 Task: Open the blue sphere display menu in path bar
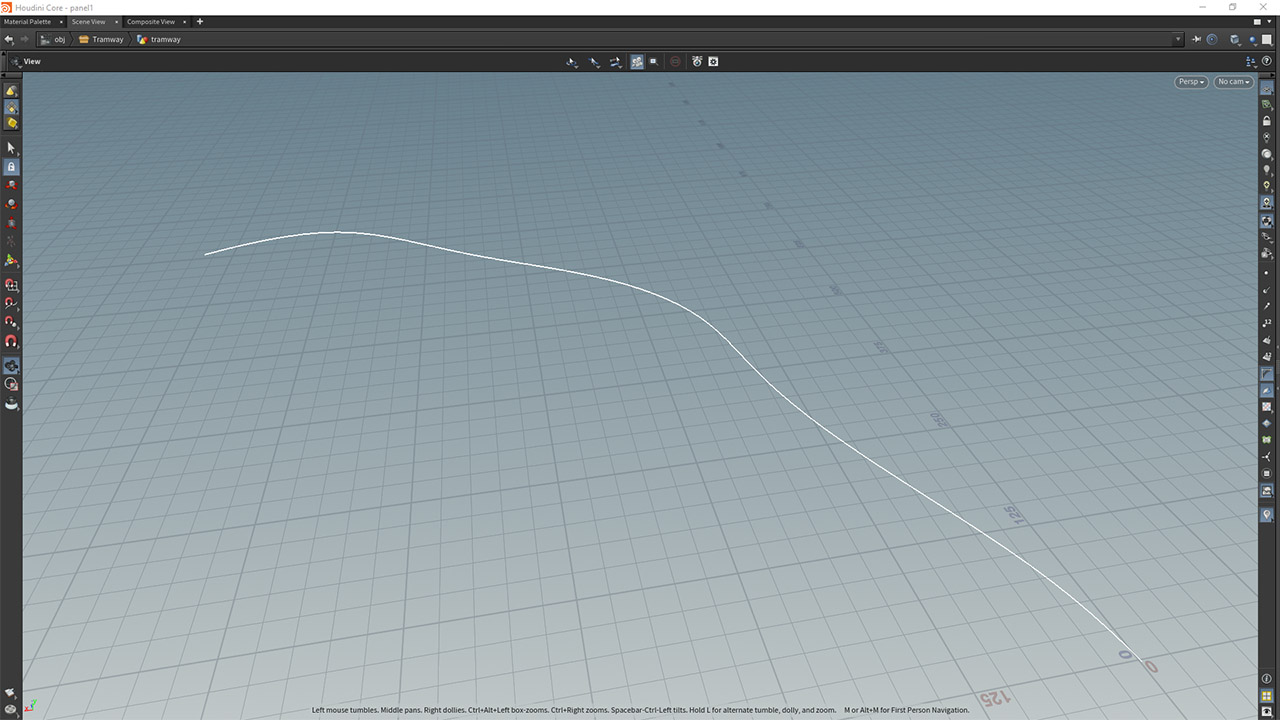click(x=1254, y=39)
